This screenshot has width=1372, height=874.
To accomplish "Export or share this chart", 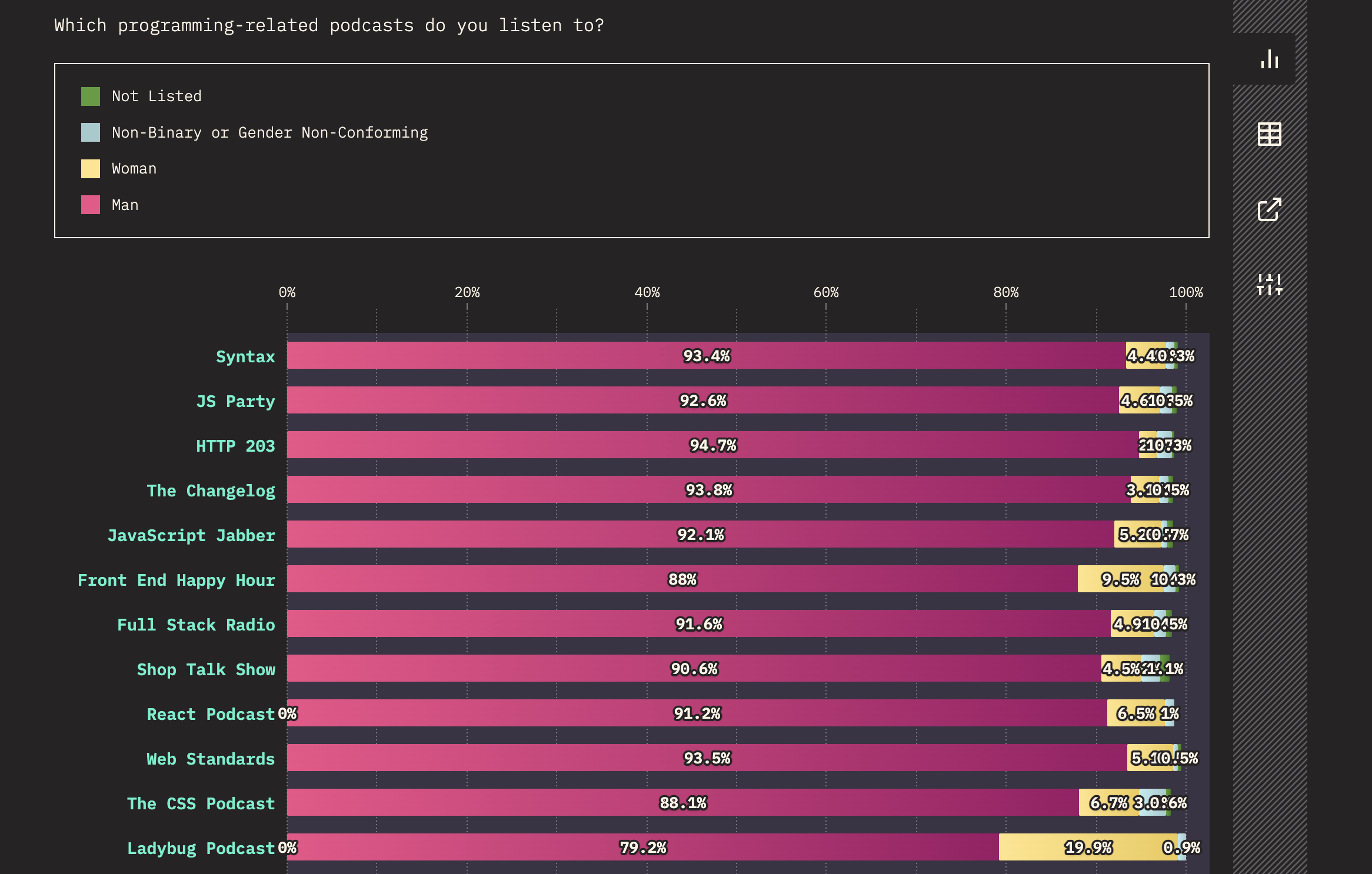I will tap(1268, 211).
